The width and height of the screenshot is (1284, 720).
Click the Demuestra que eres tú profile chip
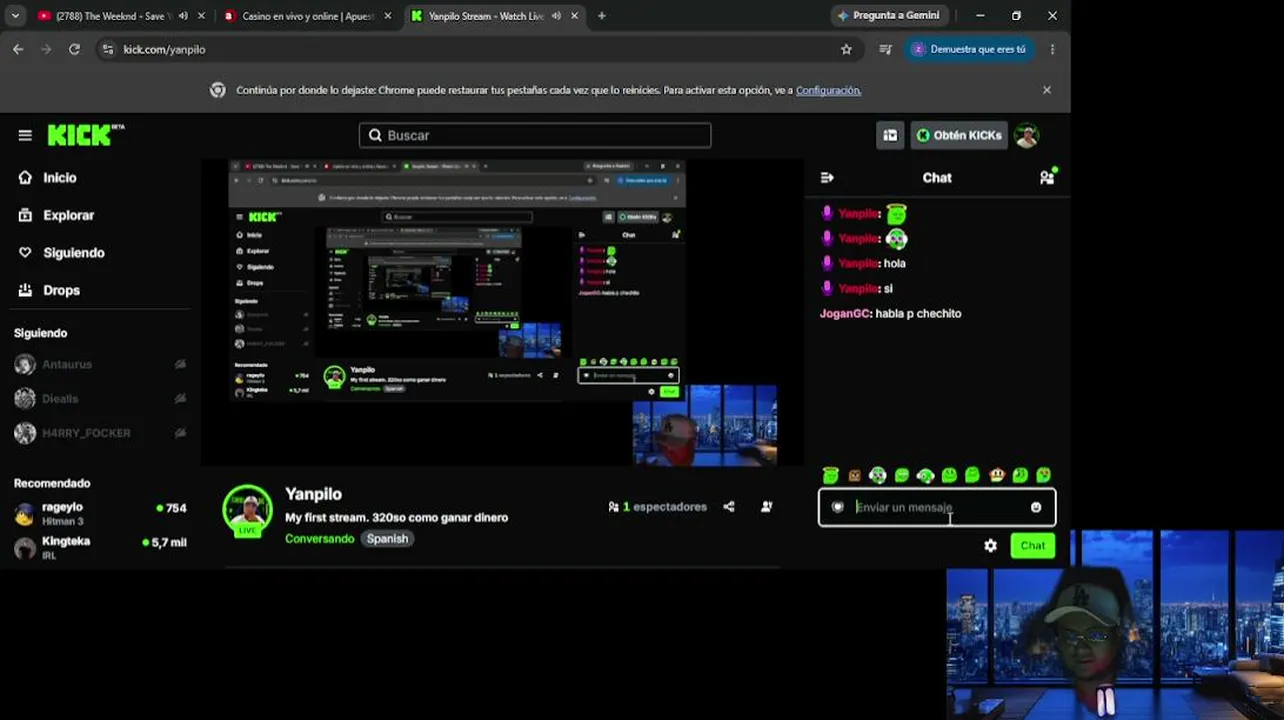pos(968,49)
